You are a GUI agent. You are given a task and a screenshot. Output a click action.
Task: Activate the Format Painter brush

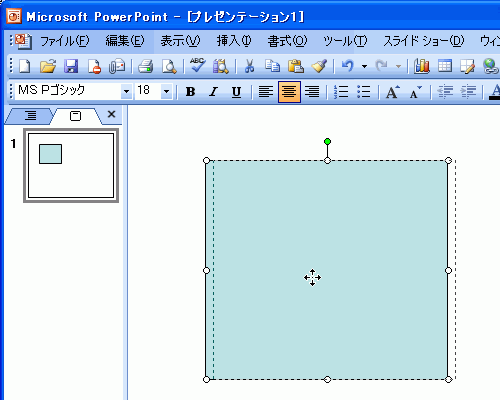319,66
